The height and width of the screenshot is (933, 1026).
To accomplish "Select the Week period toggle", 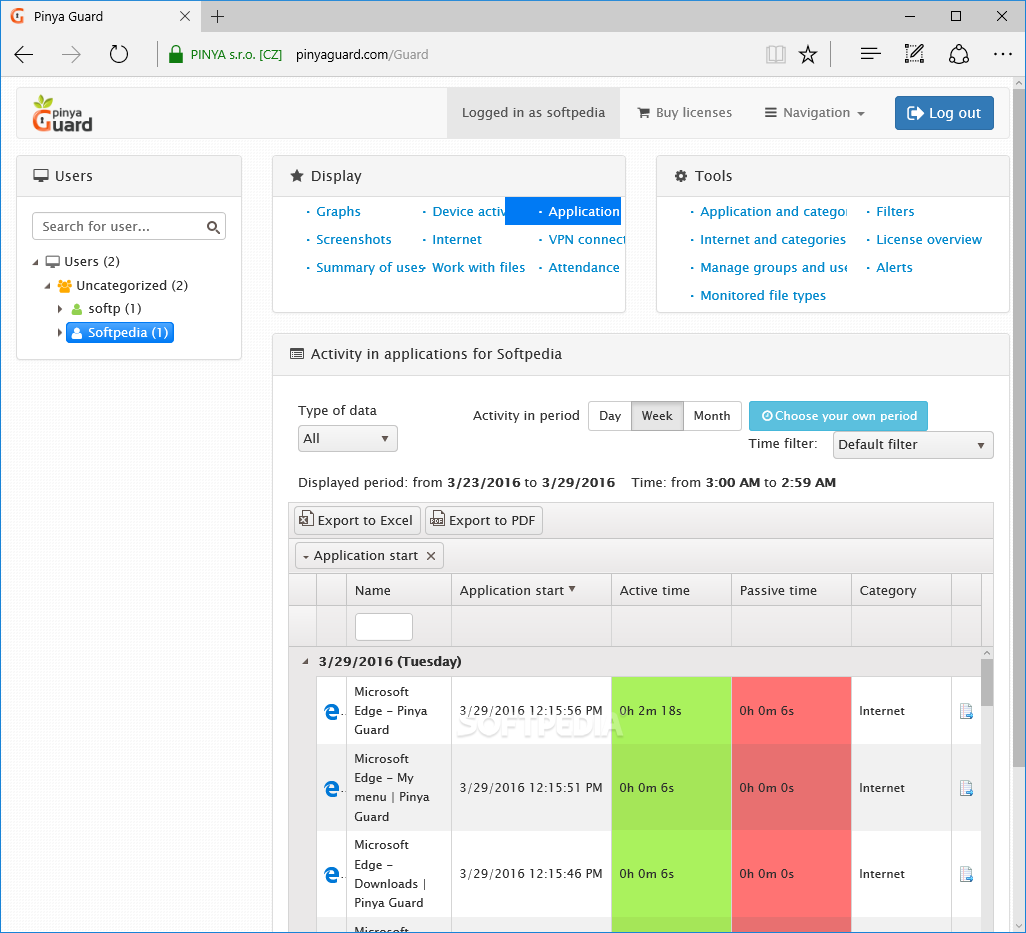I will 657,416.
